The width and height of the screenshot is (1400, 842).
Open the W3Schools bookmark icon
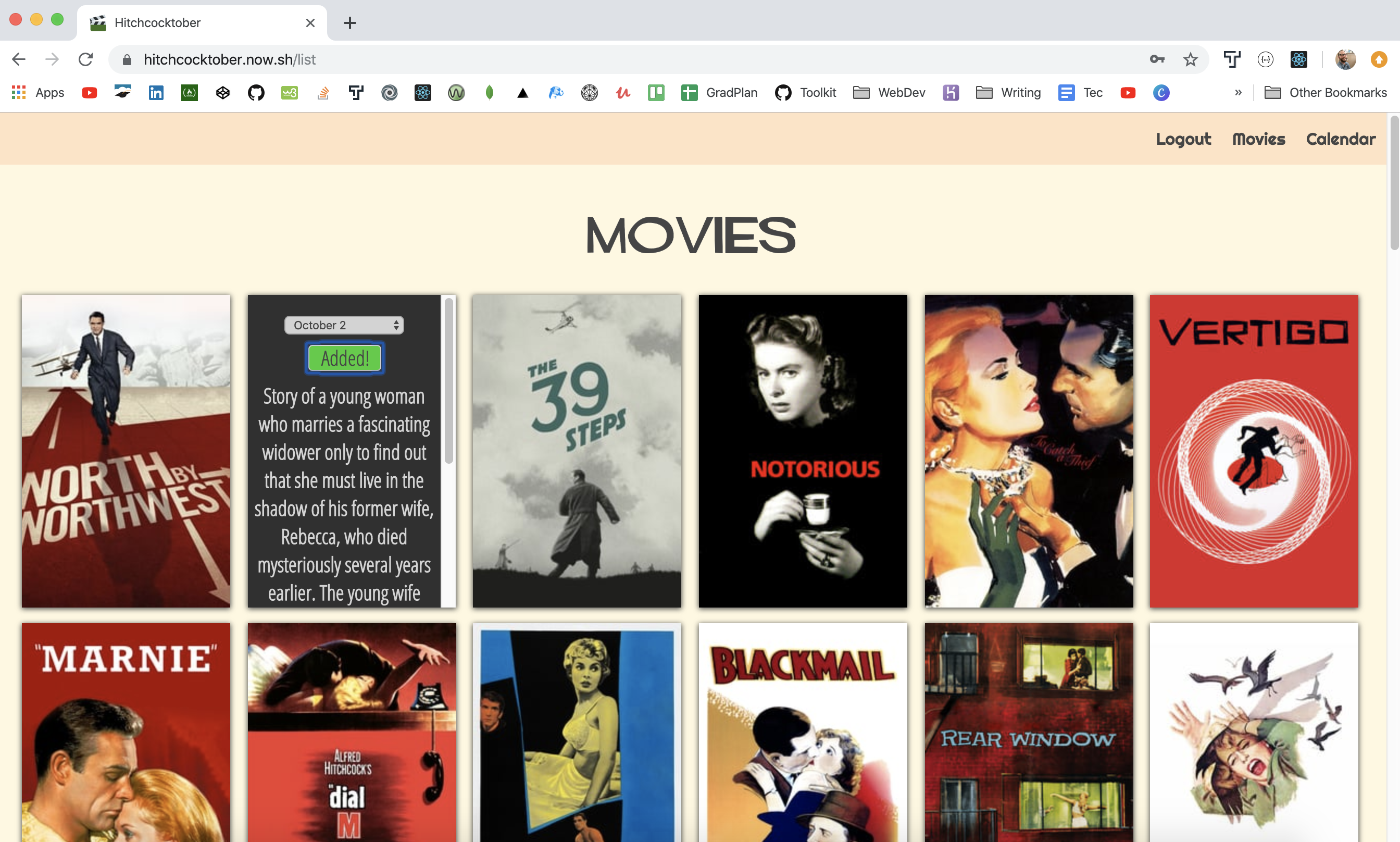[290, 92]
